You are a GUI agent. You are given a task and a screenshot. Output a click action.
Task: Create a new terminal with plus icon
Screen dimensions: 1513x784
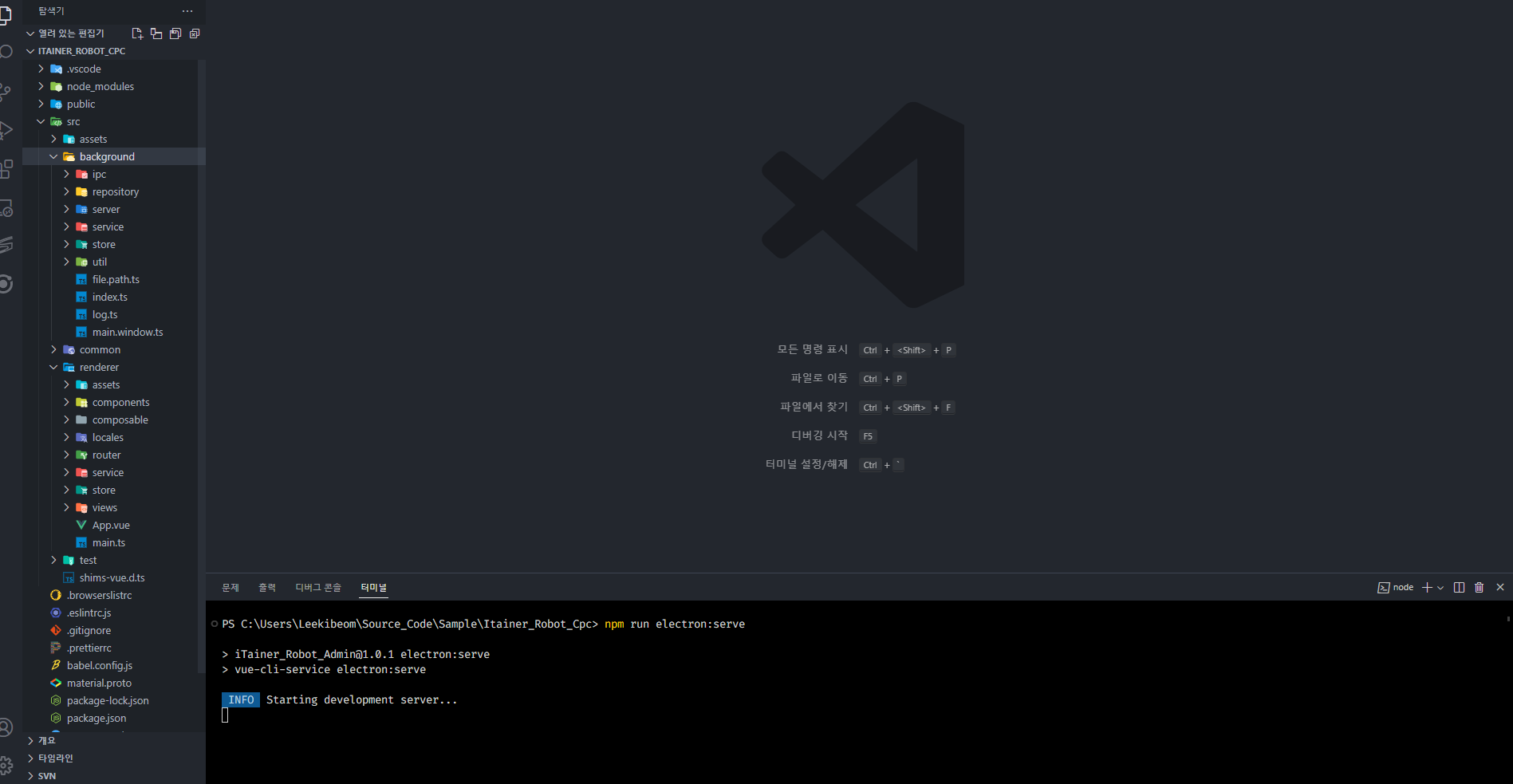point(1427,588)
